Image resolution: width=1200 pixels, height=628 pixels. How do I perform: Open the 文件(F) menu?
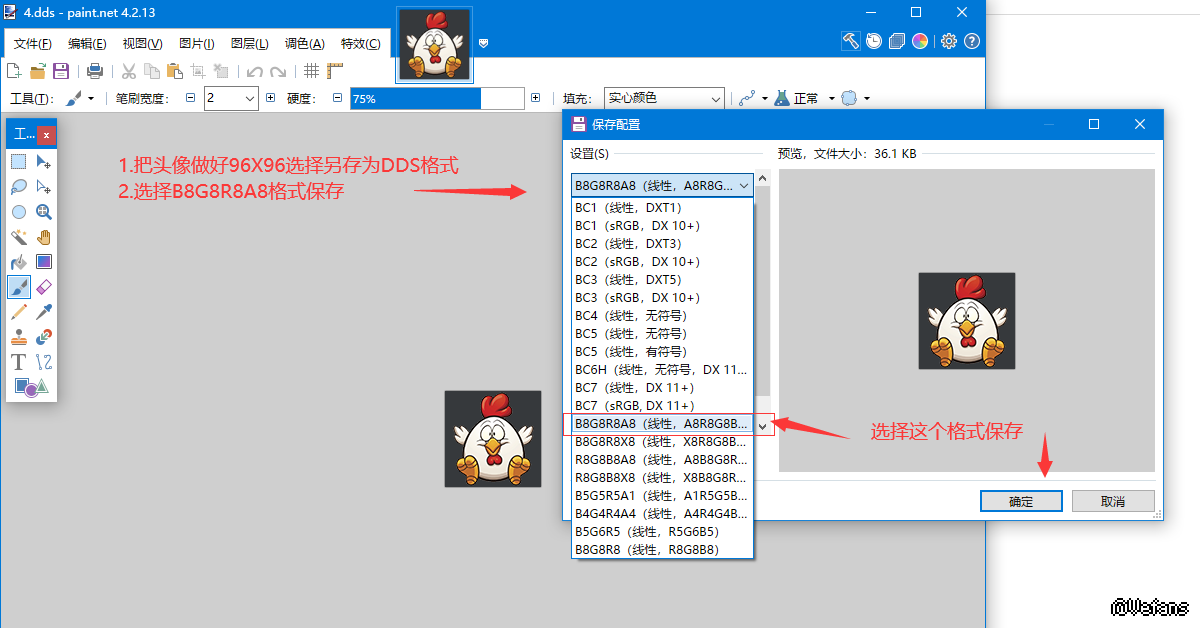pos(33,44)
